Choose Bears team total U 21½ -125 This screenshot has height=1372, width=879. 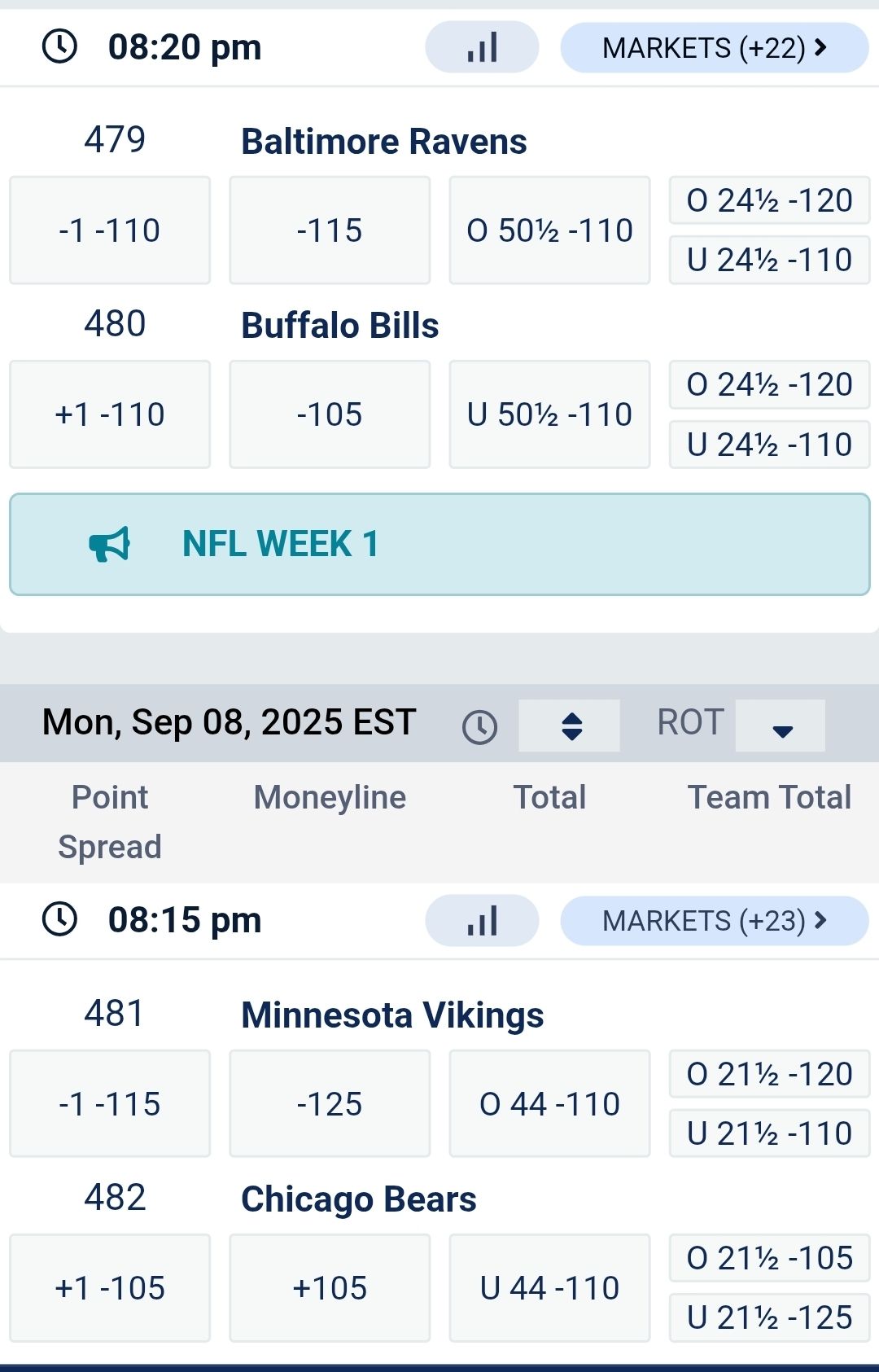point(769,1317)
